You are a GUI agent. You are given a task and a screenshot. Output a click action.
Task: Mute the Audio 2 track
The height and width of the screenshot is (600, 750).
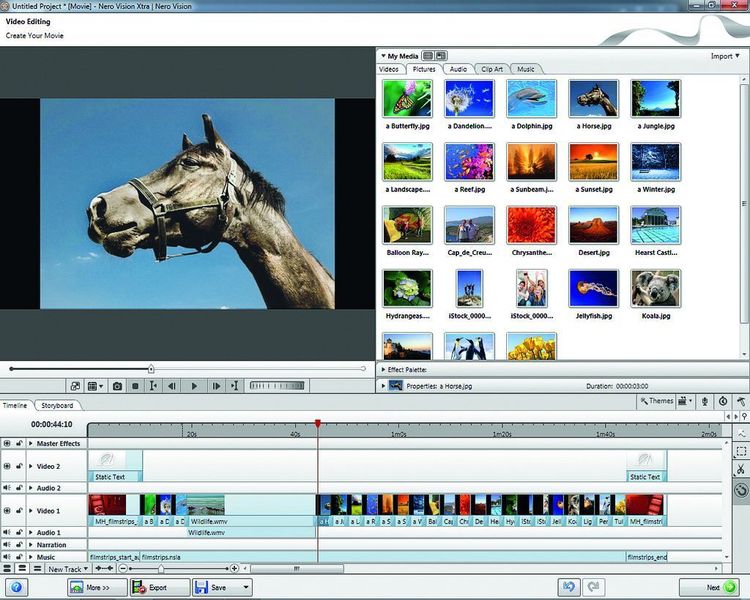click(x=7, y=488)
